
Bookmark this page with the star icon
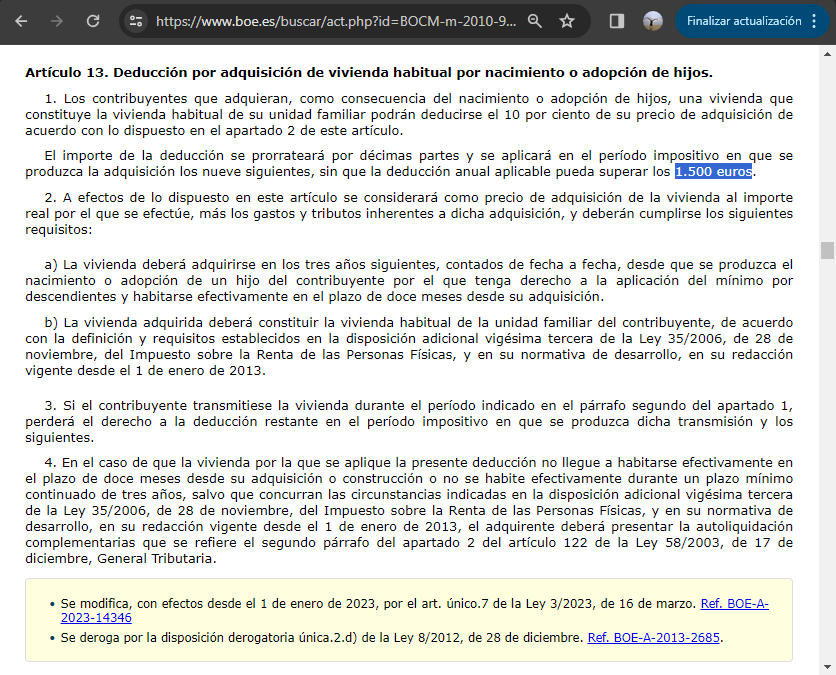567,21
